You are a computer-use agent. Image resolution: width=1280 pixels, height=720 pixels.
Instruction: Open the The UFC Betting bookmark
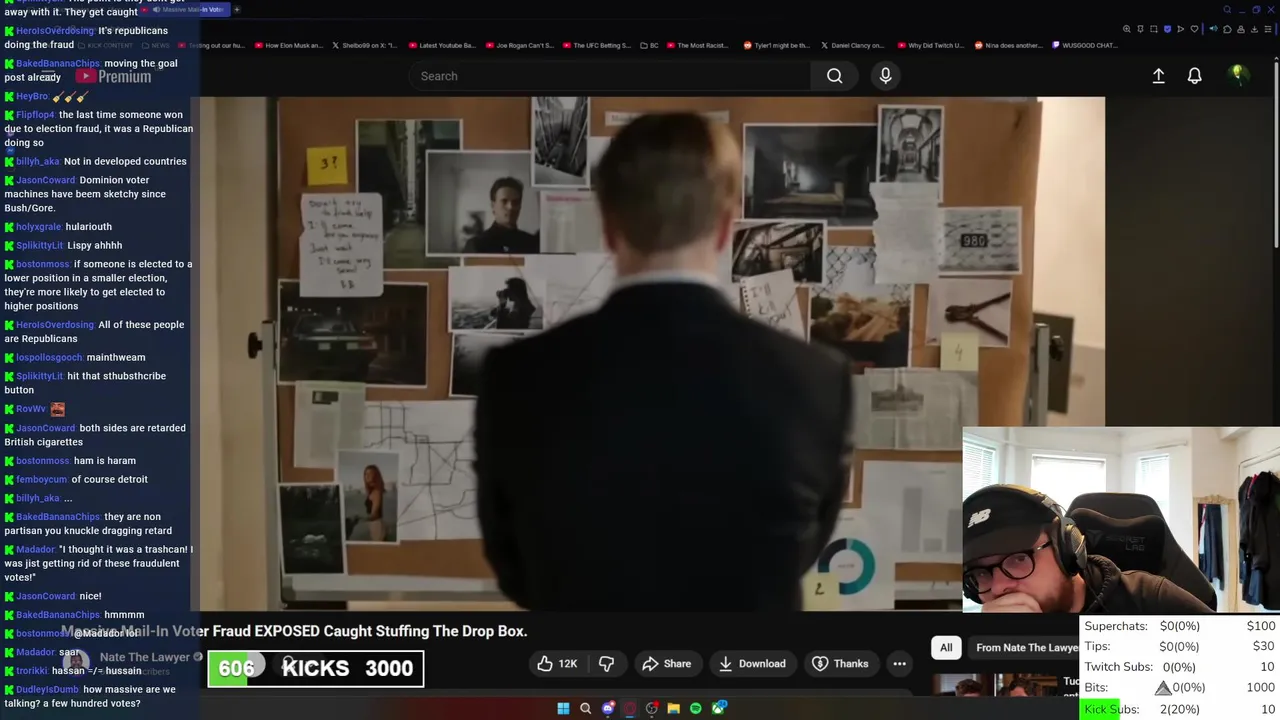click(596, 45)
